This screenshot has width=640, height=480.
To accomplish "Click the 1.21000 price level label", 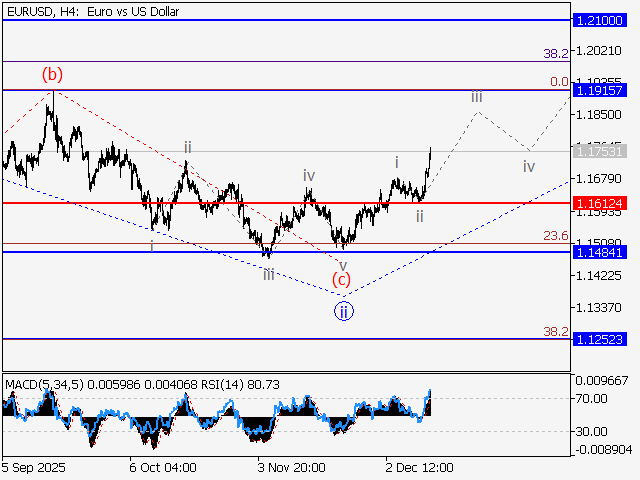I will pos(600,20).
